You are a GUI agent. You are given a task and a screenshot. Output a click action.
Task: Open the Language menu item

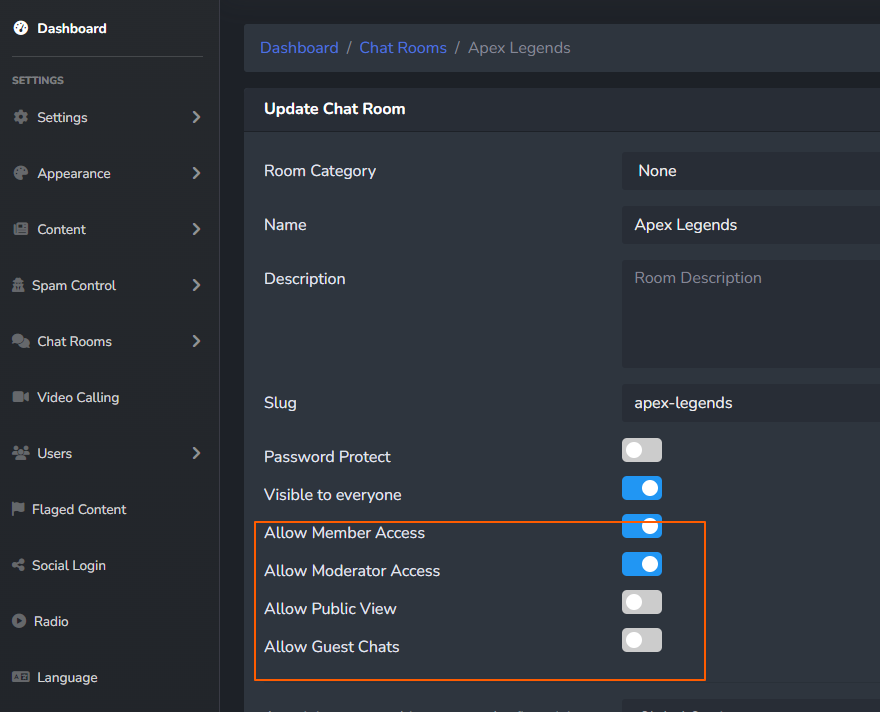67,677
